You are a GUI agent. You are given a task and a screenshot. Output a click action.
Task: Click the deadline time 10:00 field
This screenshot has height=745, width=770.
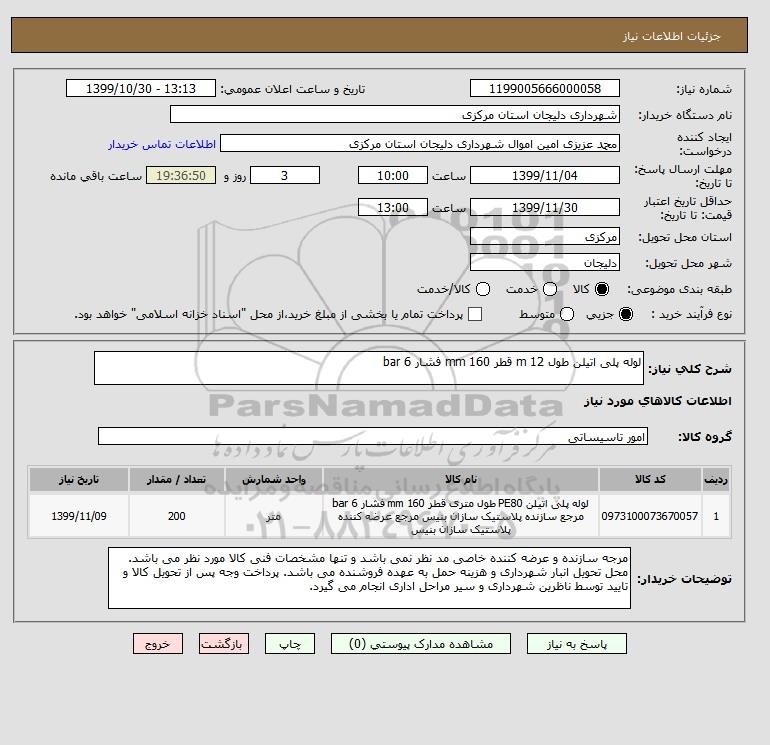tap(393, 175)
